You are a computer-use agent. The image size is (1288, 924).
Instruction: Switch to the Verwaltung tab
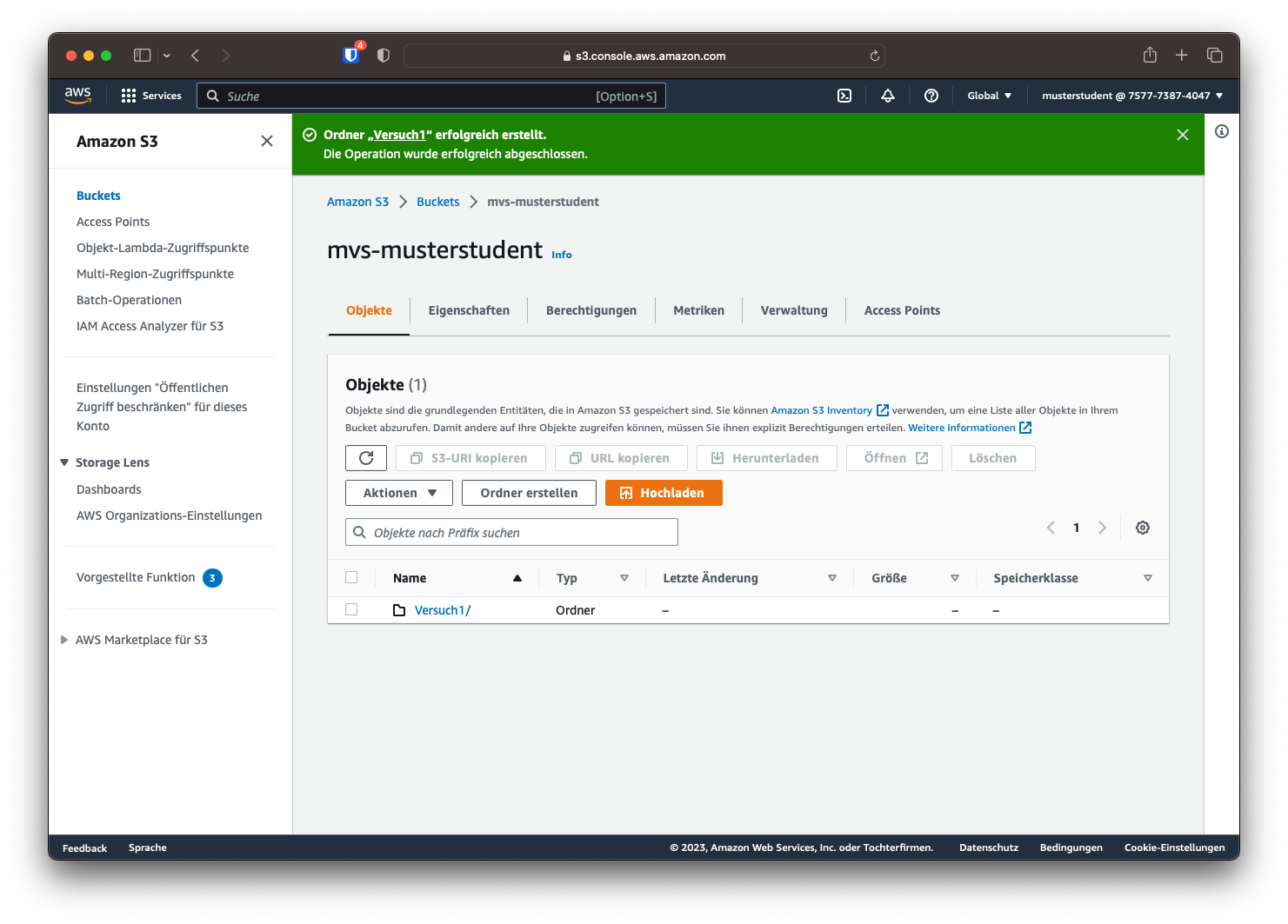(x=794, y=310)
